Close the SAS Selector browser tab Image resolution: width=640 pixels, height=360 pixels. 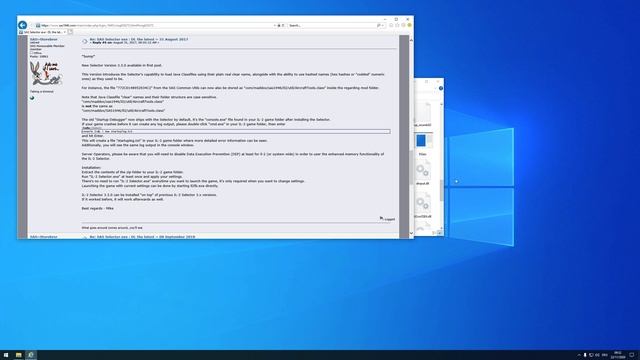64,32
